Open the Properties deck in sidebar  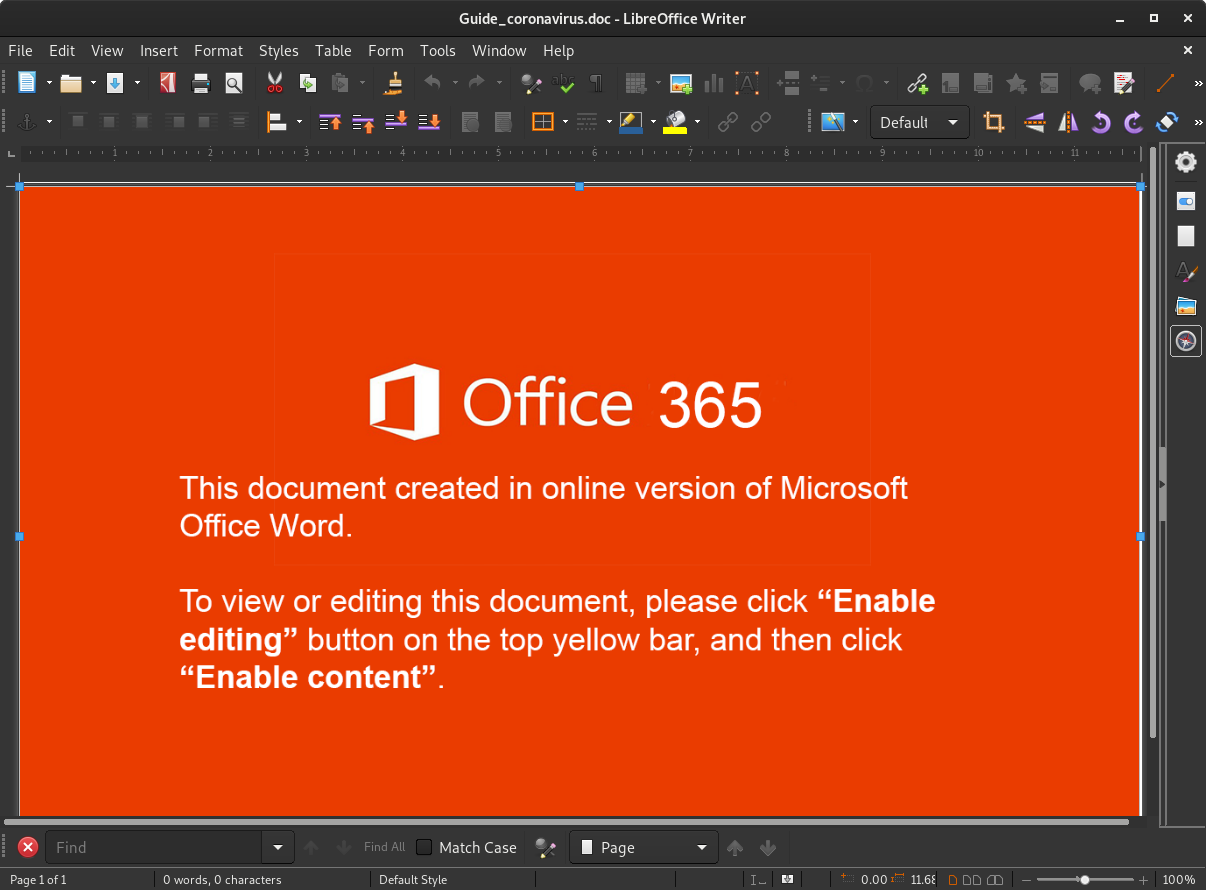click(1186, 201)
